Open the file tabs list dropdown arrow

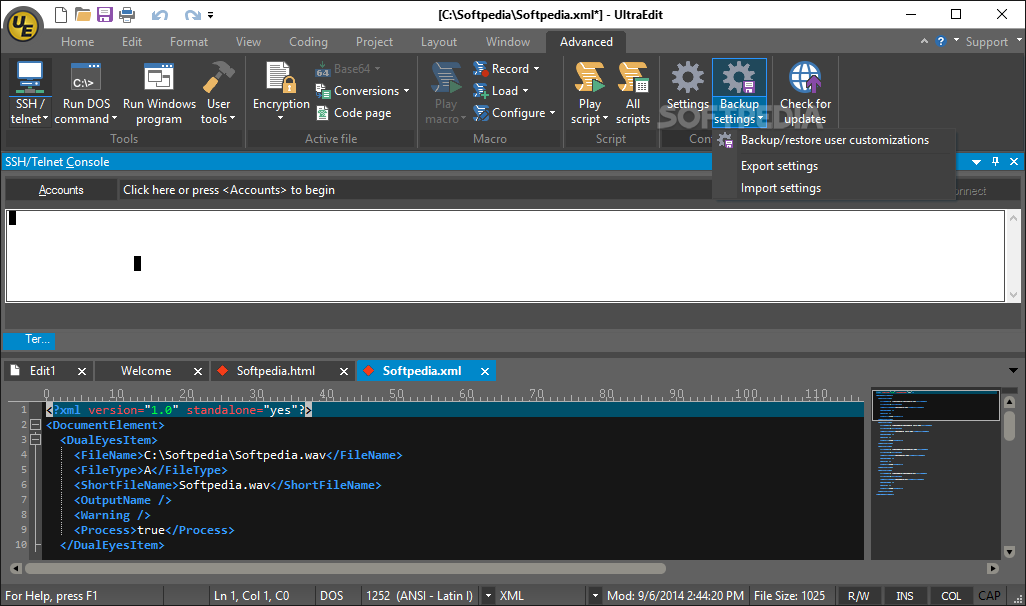[x=1014, y=371]
